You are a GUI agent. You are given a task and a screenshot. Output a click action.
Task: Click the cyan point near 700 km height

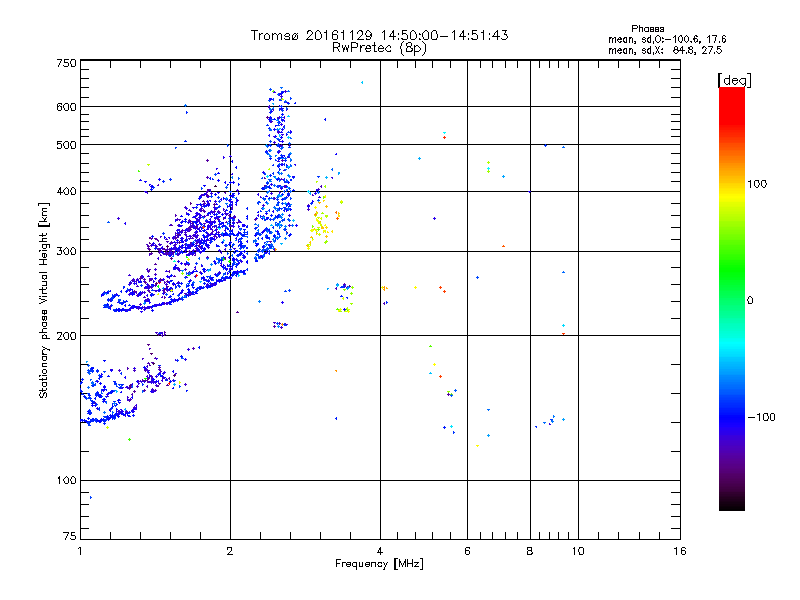(362, 82)
